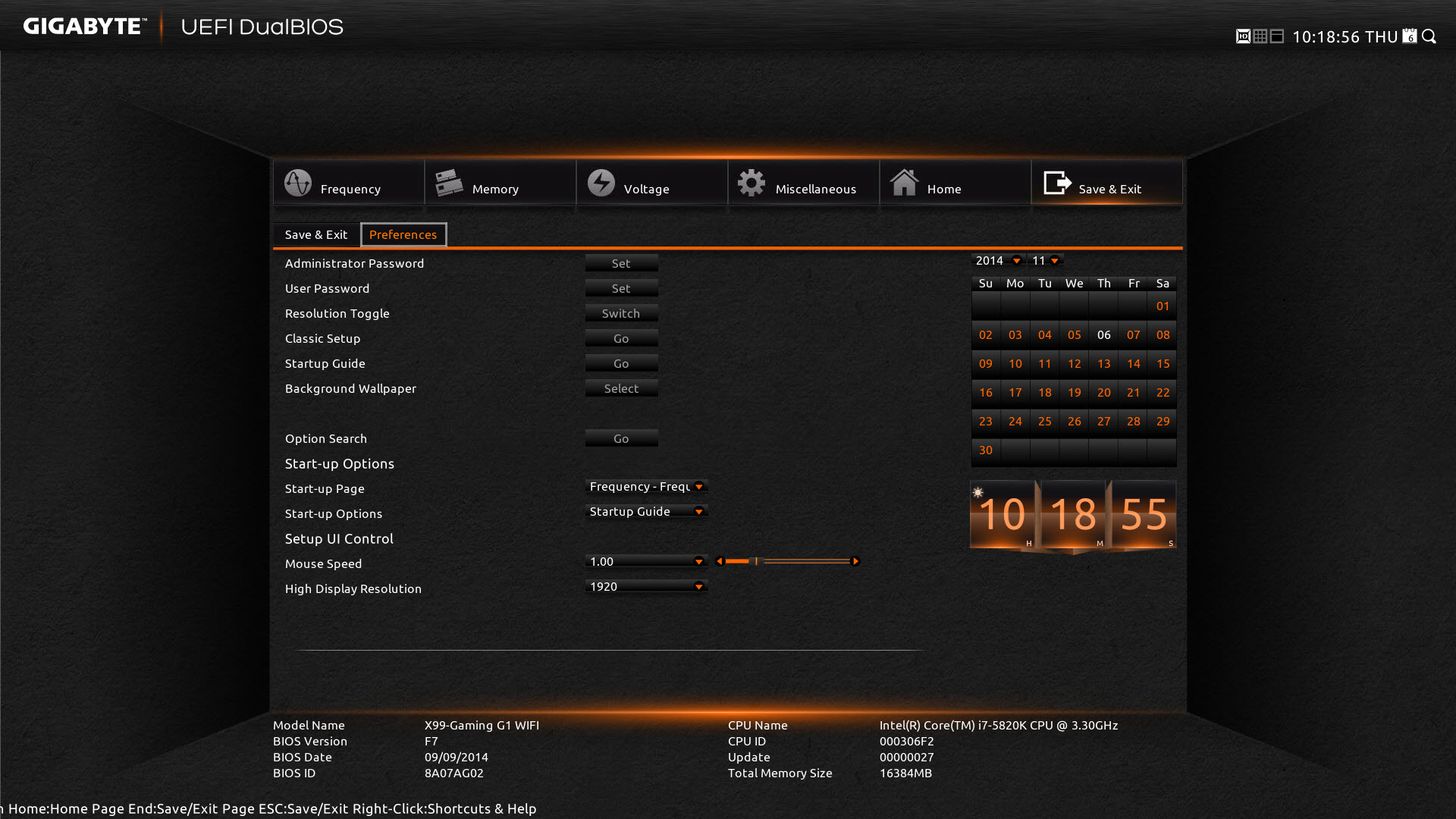Open the Startup Guide start-up options dropdown
This screenshot has width=1456, height=819.
pyautogui.click(x=647, y=511)
